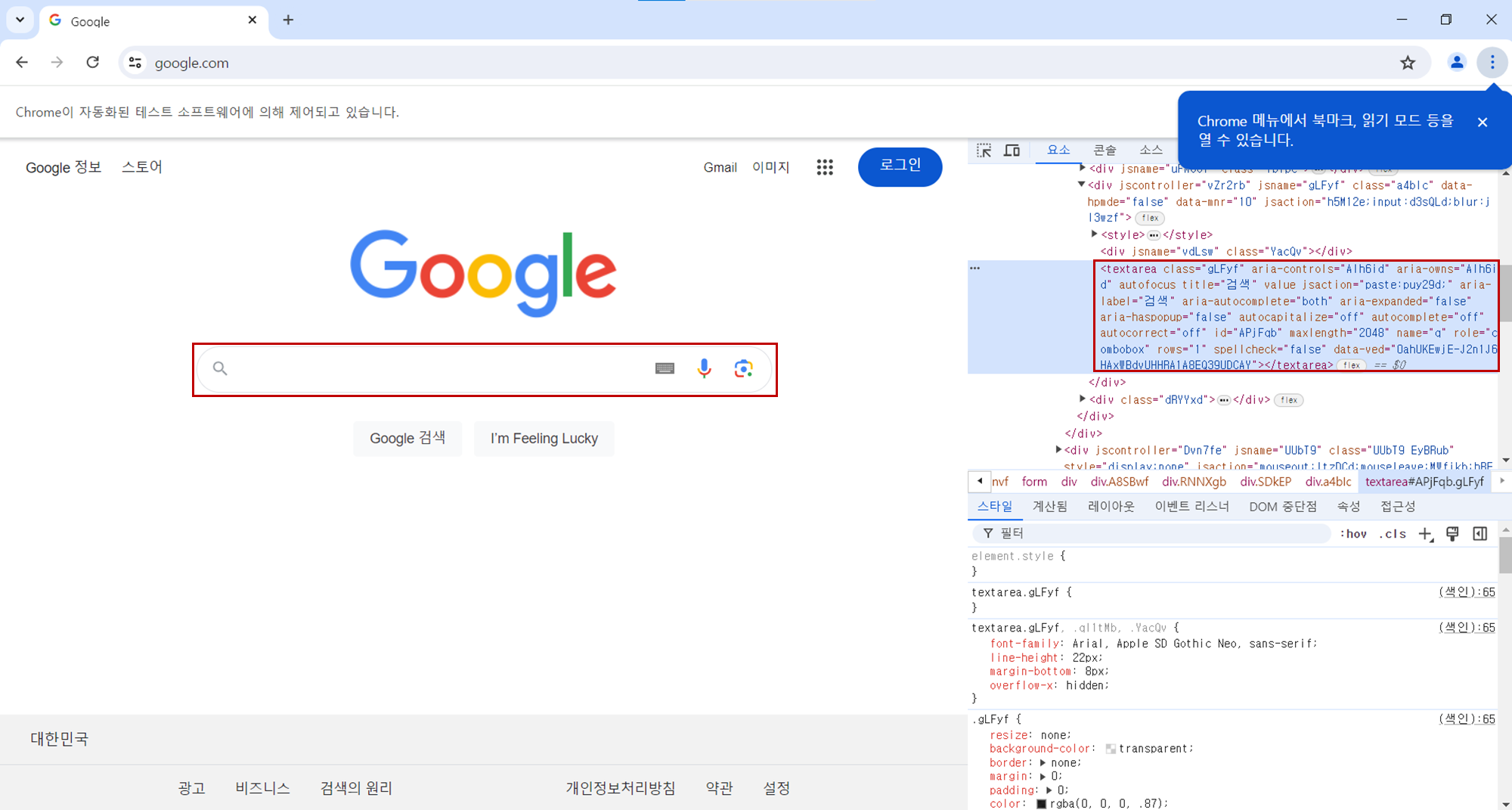Image resolution: width=1512 pixels, height=810 pixels.
Task: Select the form breadcrumb
Action: (1034, 482)
